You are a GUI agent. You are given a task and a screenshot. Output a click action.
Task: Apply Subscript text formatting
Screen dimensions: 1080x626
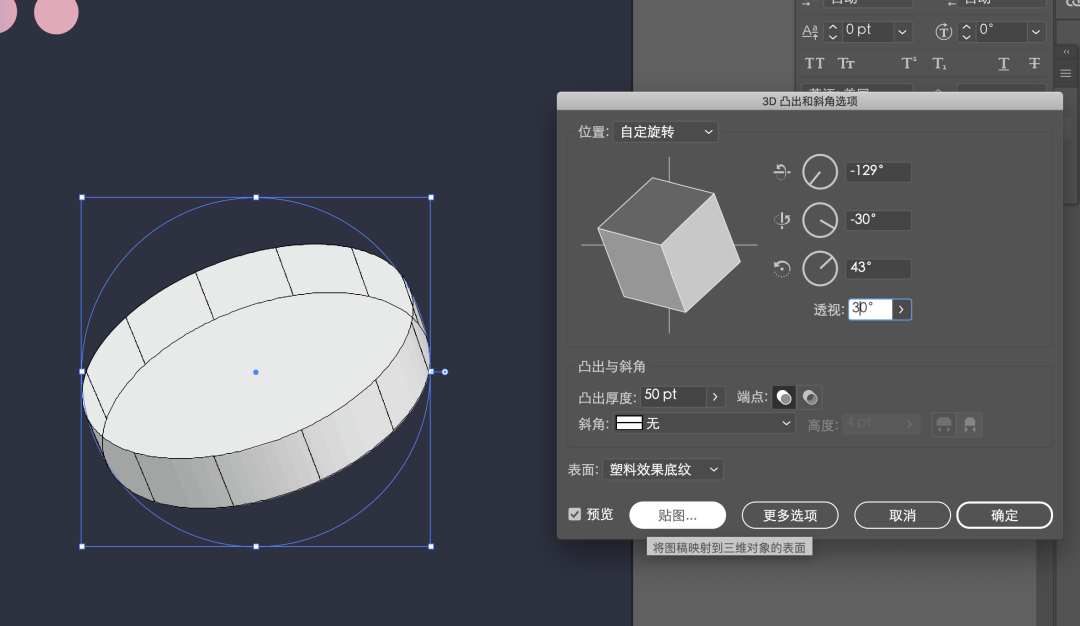pos(939,63)
